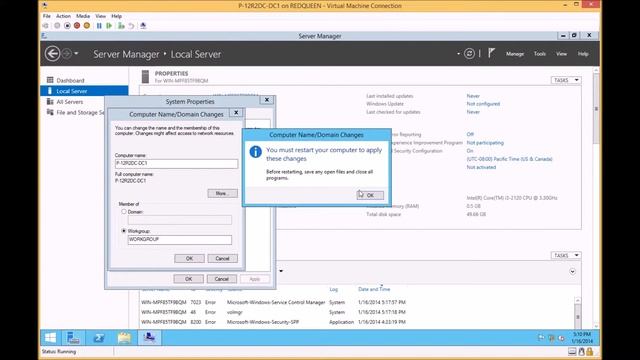Click OK in System Properties dialog

click(x=189, y=279)
